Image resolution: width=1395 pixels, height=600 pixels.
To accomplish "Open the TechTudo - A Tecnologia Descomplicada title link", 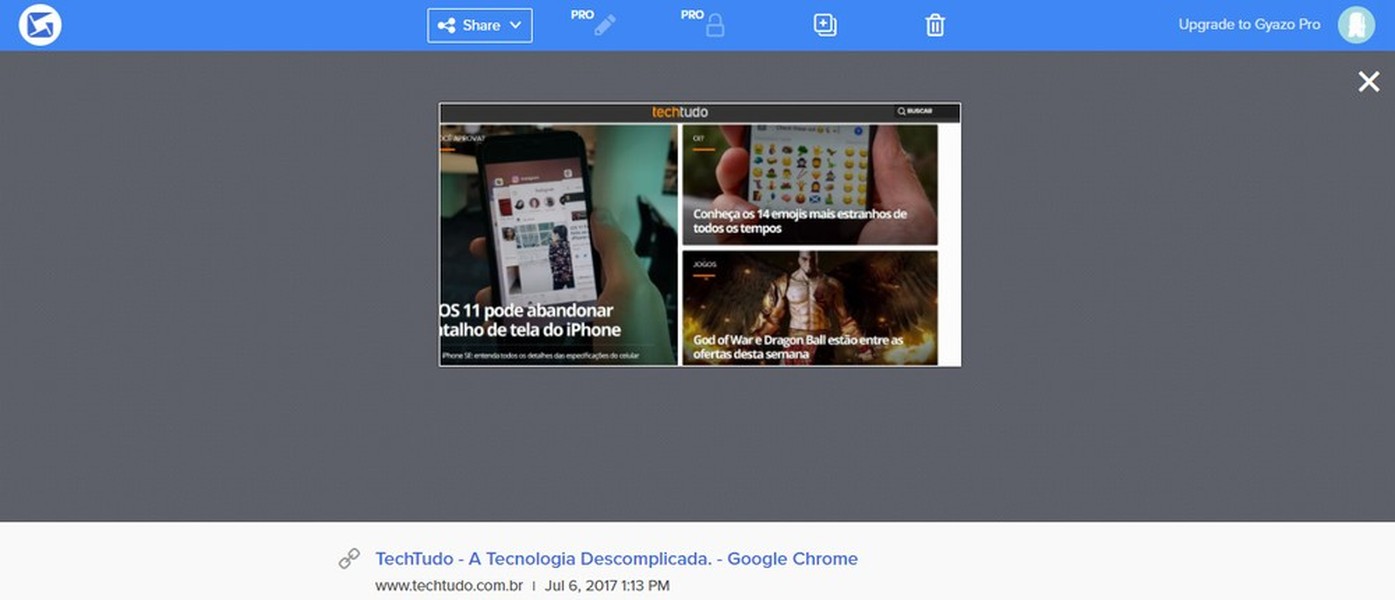I will click(616, 559).
